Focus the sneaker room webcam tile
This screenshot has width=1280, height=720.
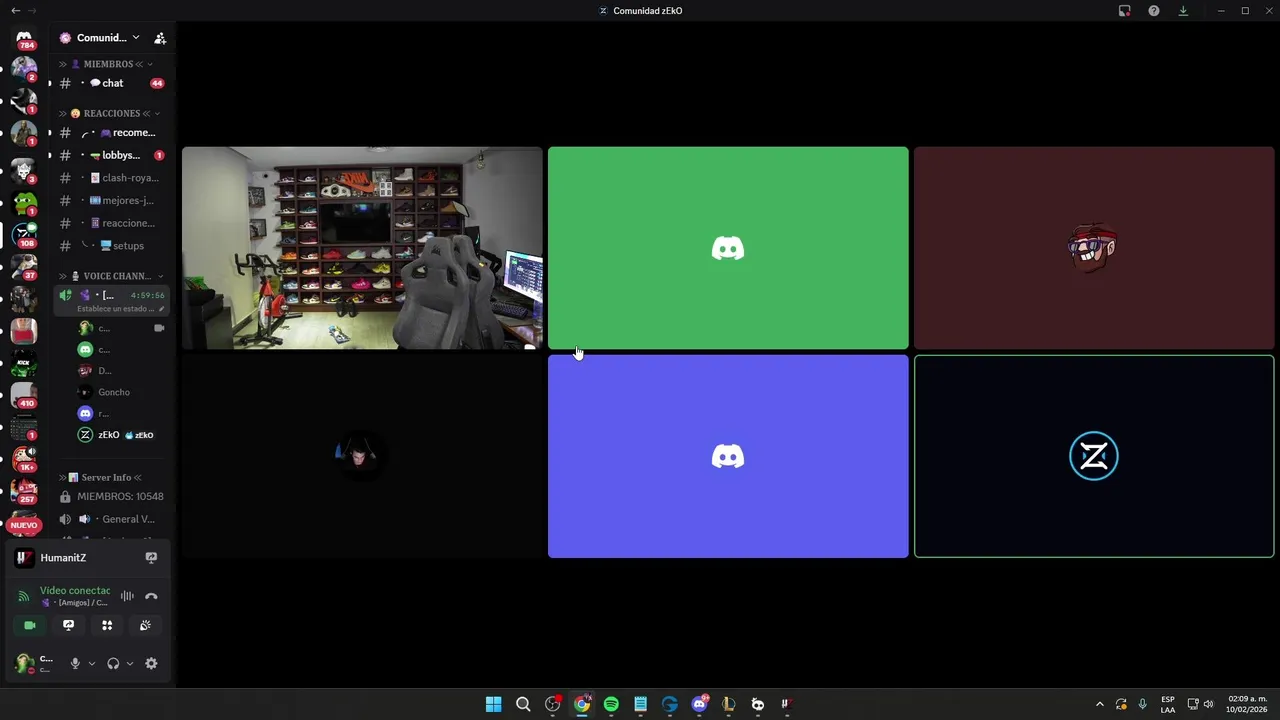tap(362, 248)
